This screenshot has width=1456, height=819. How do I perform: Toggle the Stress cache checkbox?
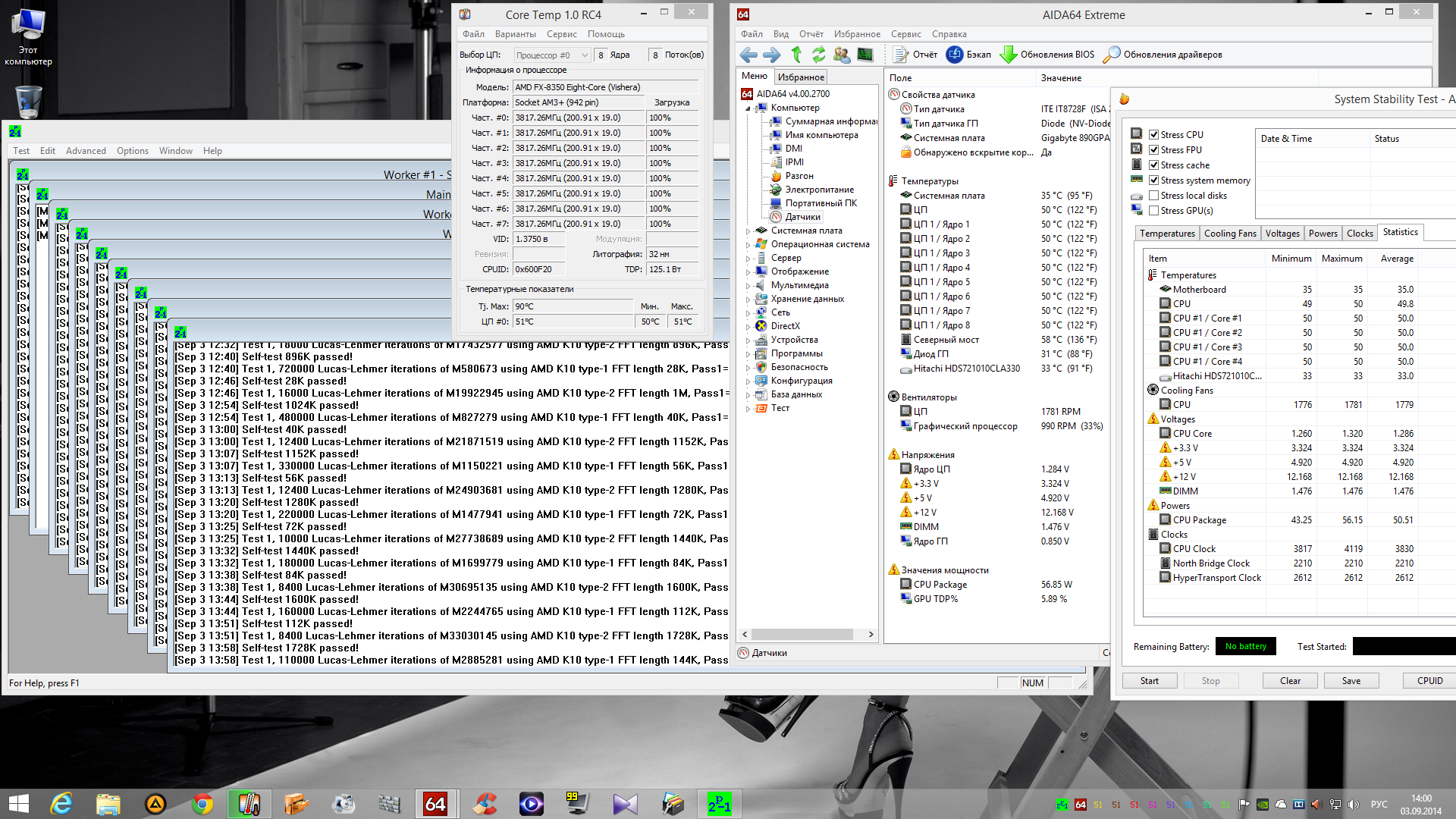click(x=1153, y=165)
